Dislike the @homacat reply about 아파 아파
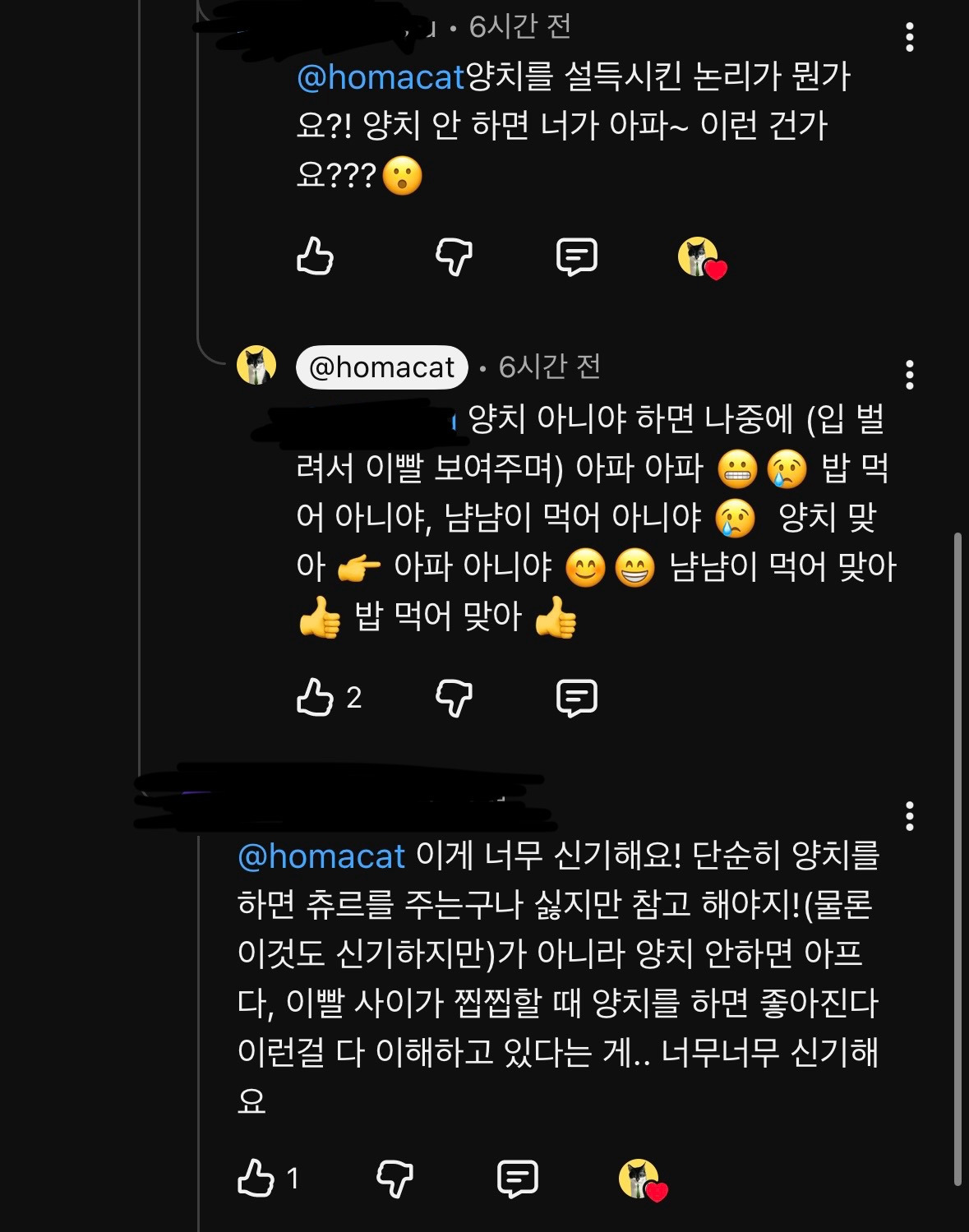969x1232 pixels. [454, 698]
